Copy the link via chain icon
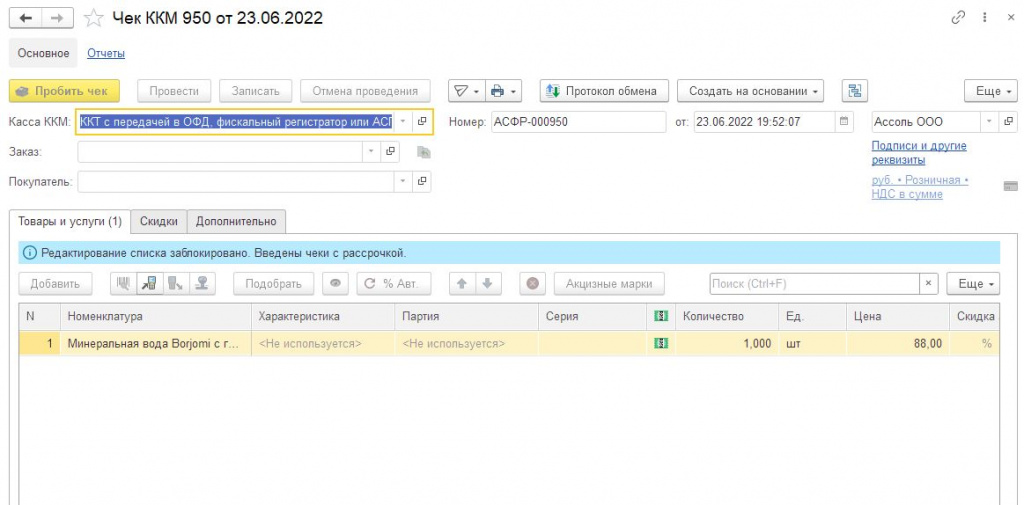 pos(958,18)
